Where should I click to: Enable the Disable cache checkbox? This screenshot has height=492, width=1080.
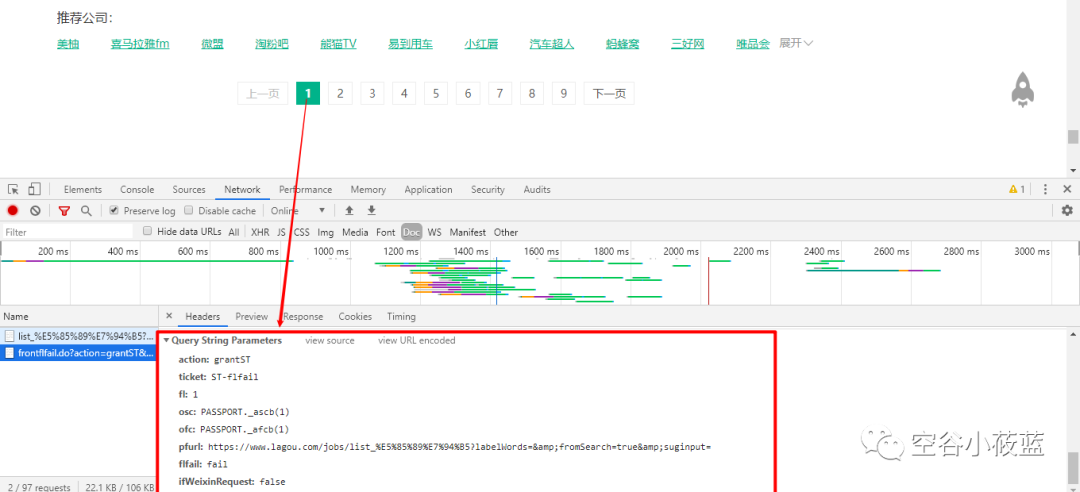coord(189,211)
